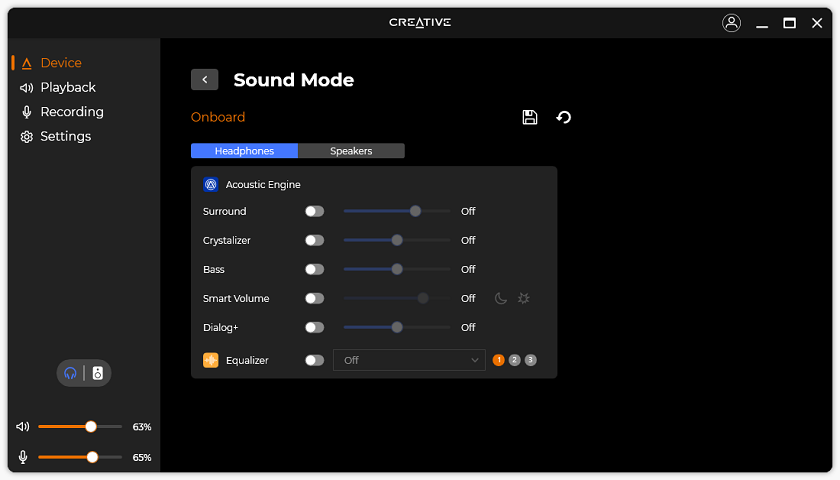Select the headphones output icon
The image size is (840, 480).
pos(70,373)
